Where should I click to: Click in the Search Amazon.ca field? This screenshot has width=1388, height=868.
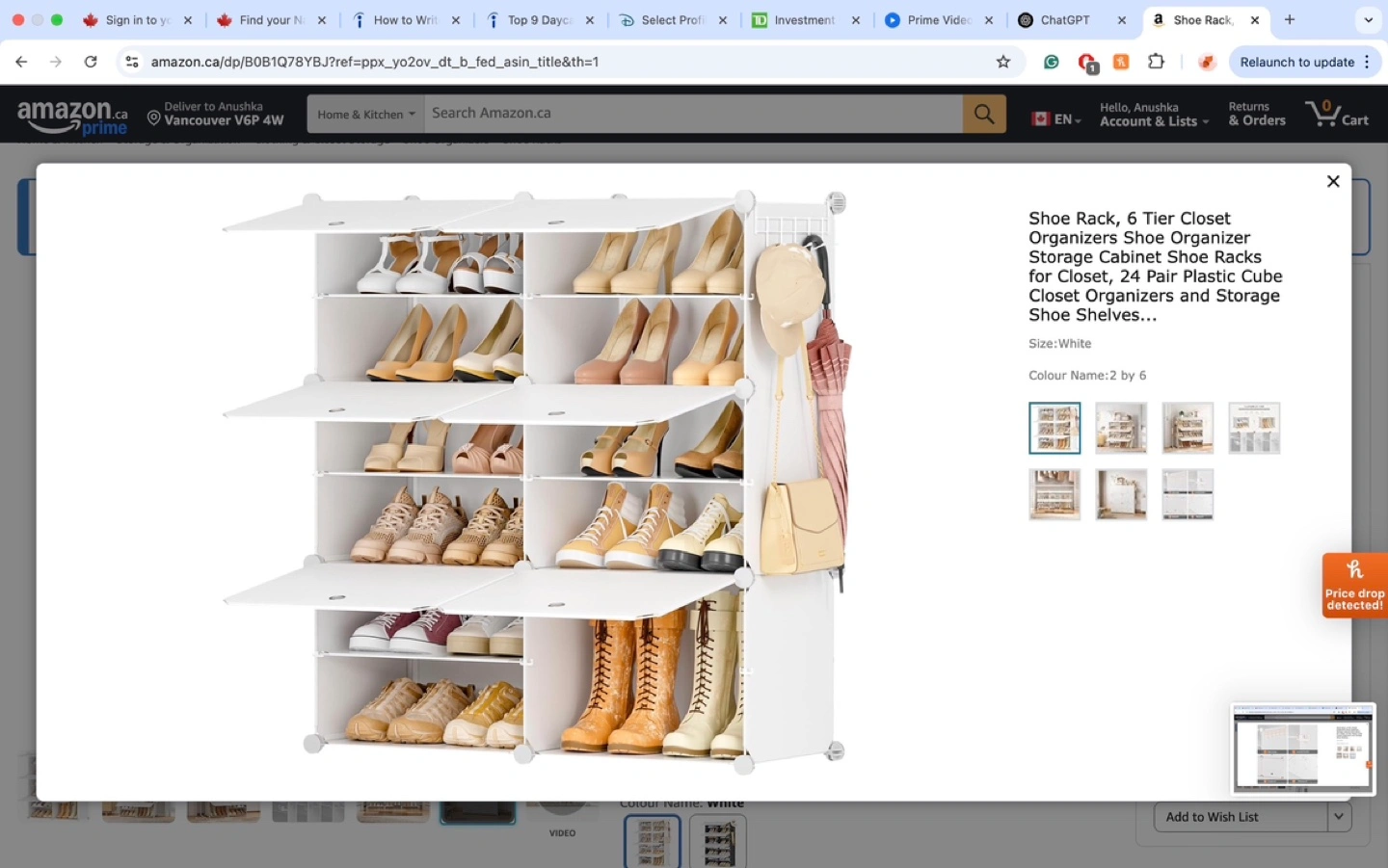(x=692, y=114)
